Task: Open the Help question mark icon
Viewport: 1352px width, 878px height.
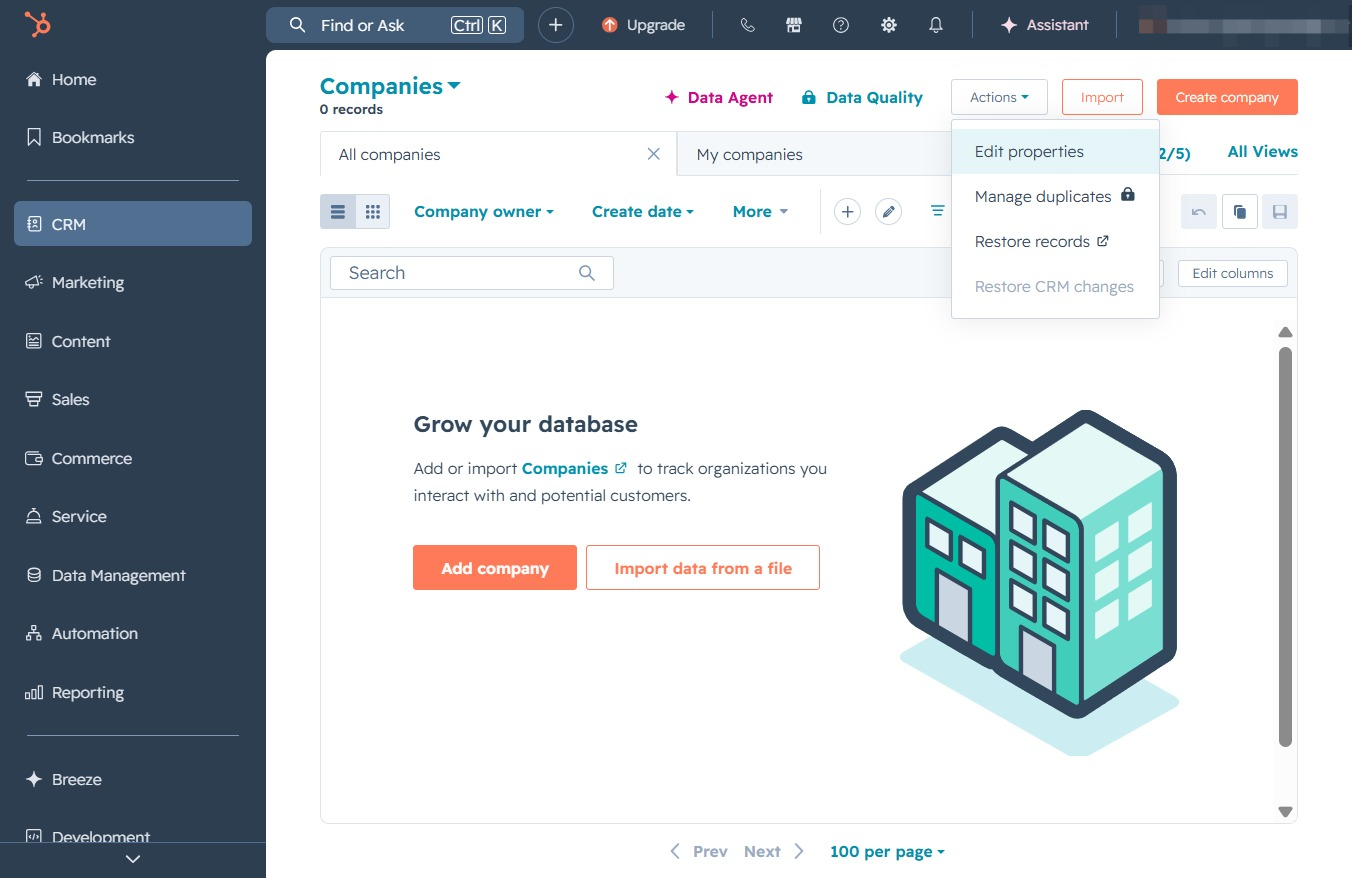Action: pyautogui.click(x=841, y=25)
